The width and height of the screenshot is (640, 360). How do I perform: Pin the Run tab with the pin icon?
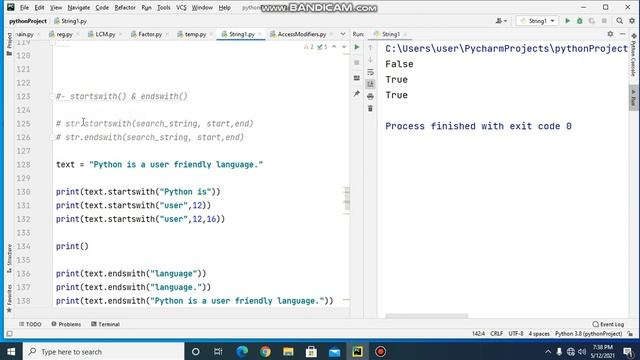(357, 93)
